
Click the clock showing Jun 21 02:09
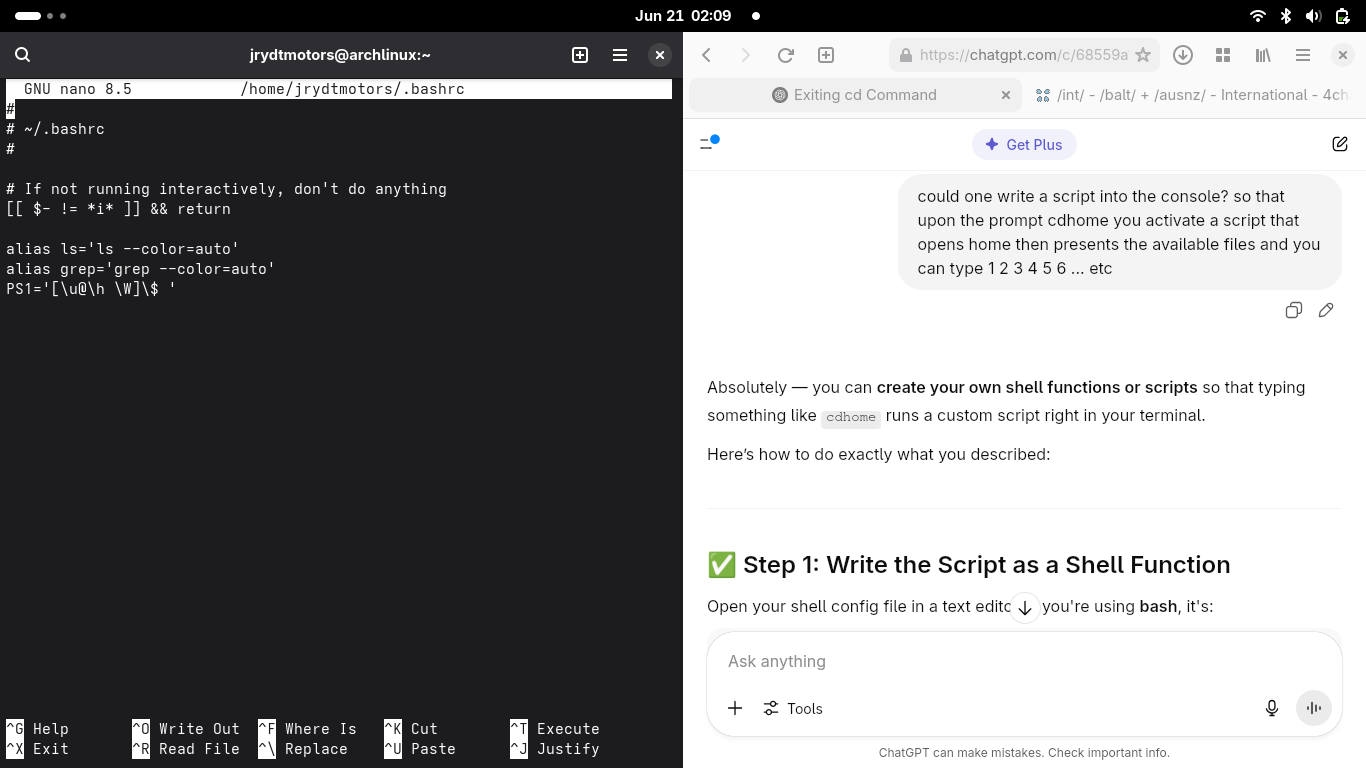(x=683, y=16)
